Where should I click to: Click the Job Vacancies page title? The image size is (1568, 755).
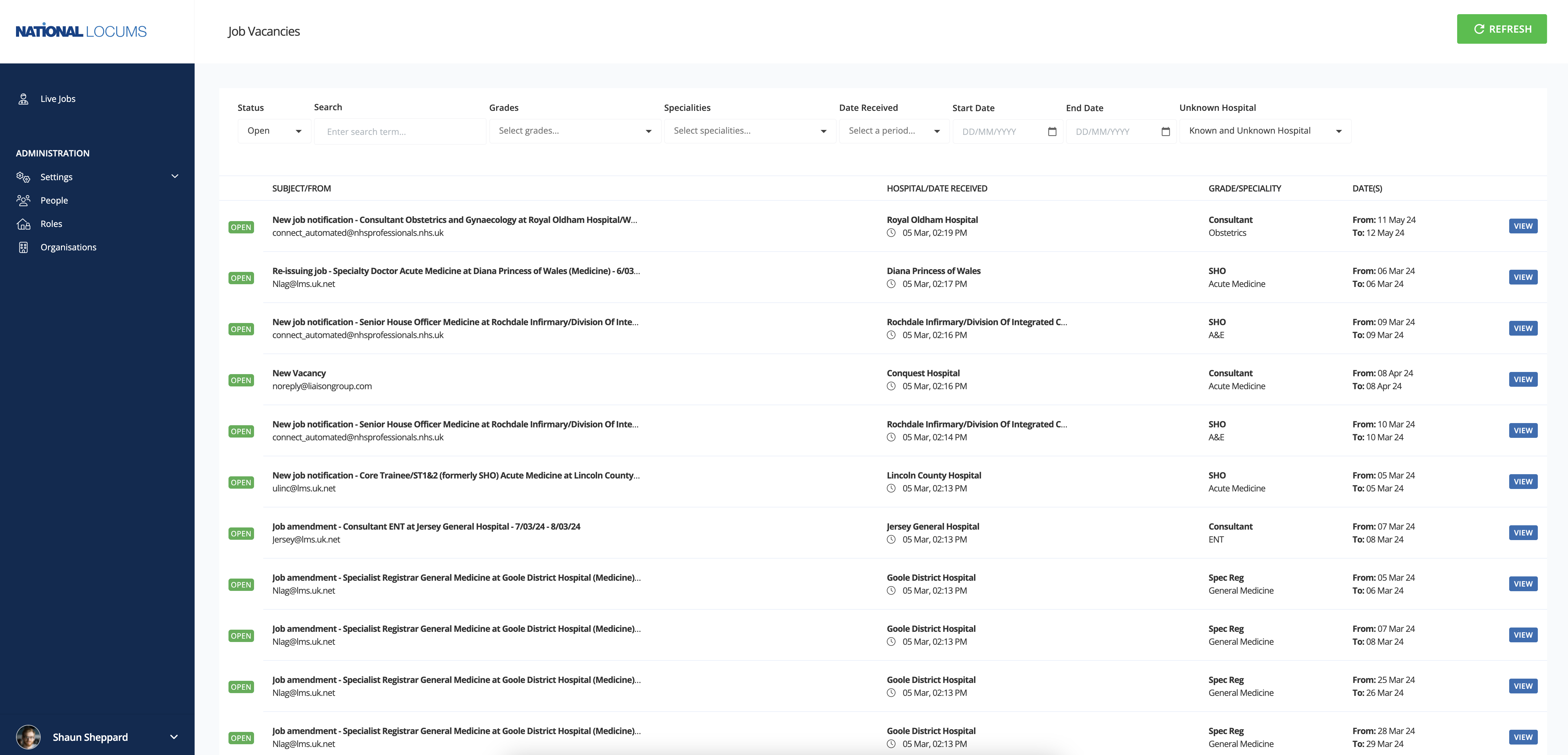264,32
